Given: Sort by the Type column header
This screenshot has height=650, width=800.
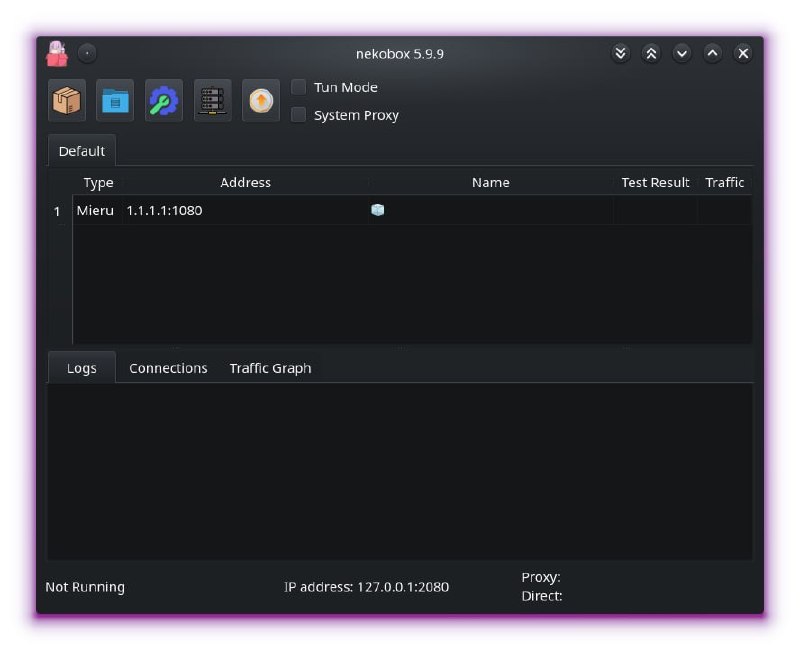Looking at the screenshot, I should tap(98, 183).
